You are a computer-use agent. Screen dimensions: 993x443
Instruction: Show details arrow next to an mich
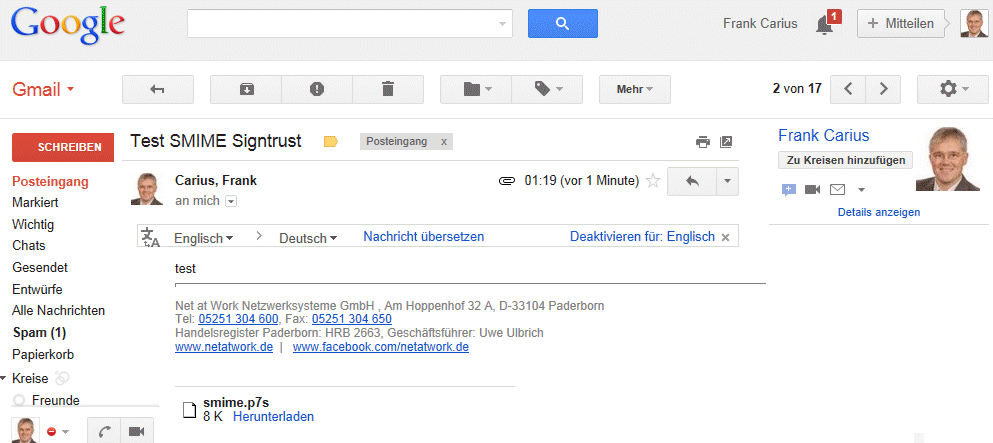point(231,201)
